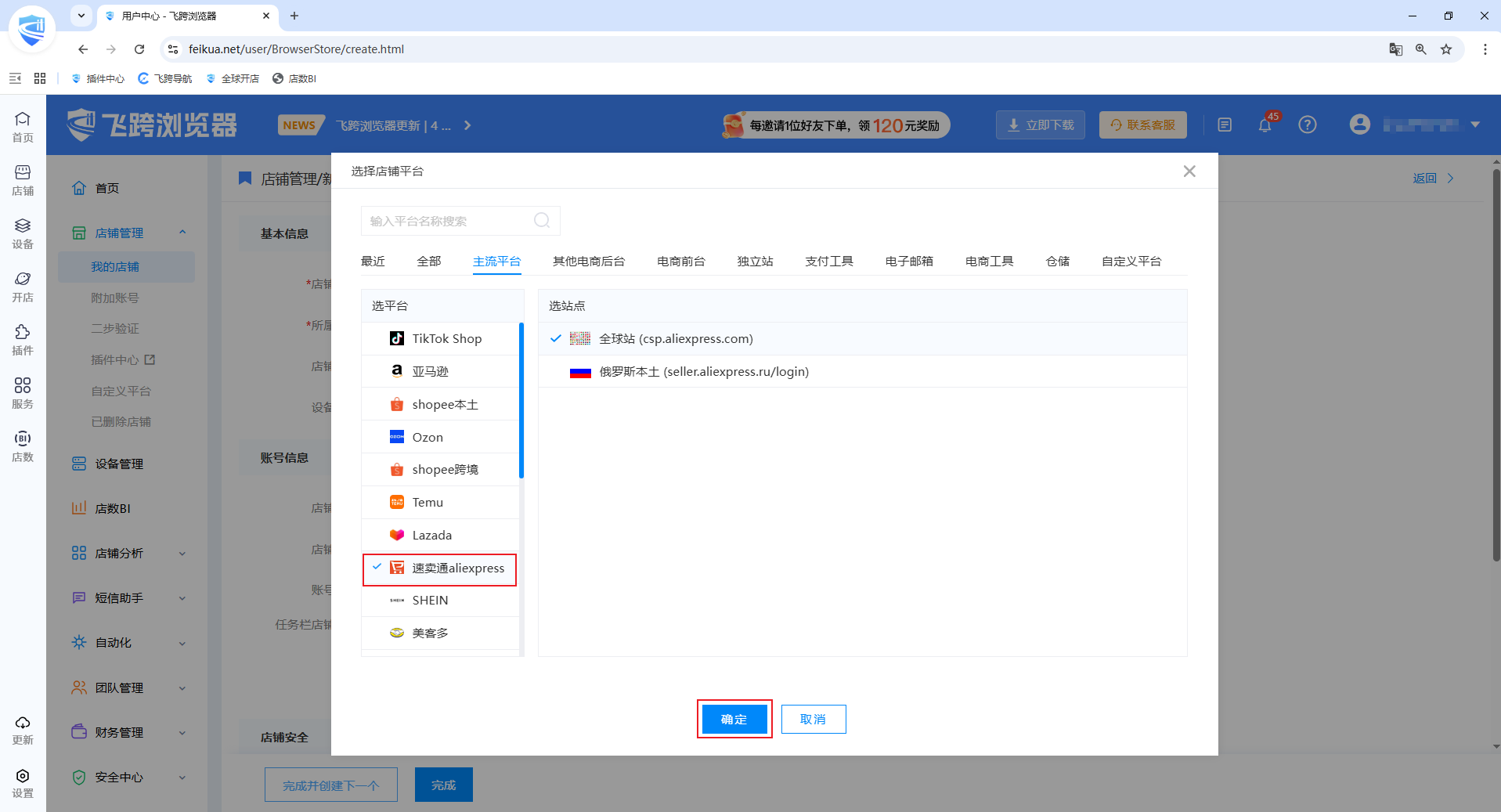Select the 速卖通aliexpress platform

tap(440, 568)
